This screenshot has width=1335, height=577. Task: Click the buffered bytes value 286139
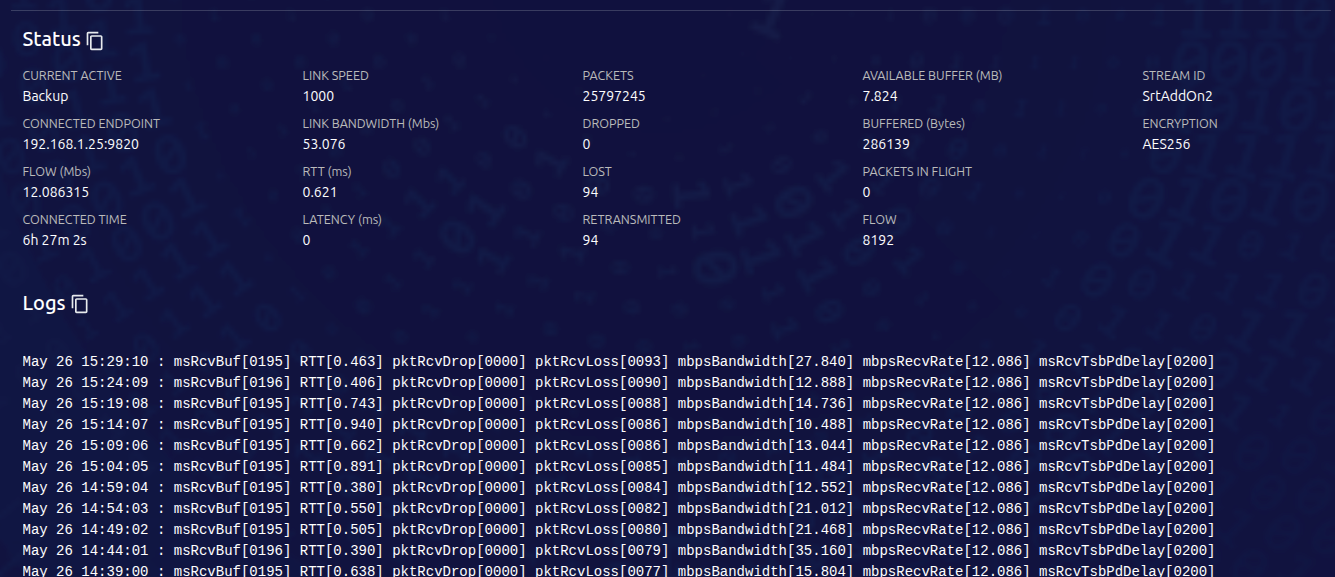click(x=886, y=144)
